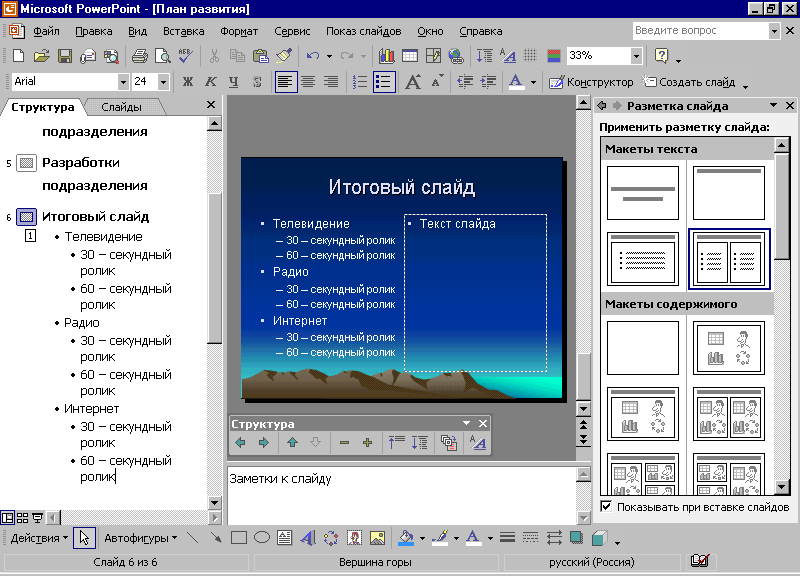Toggle text shadow (S) formatting
This screenshot has width=800, height=576.
(257, 82)
